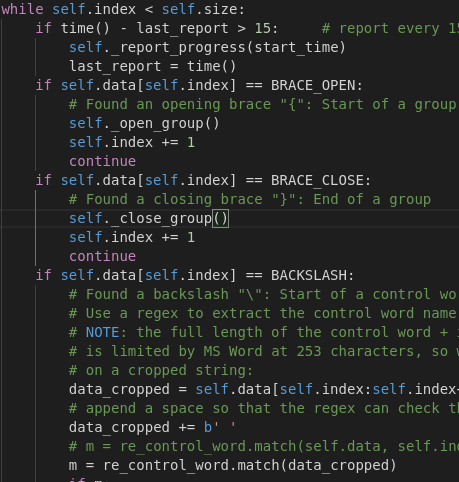The width and height of the screenshot is (459, 482).
Task: Click the BRACE_CLOSE constant
Action: pos(317,180)
